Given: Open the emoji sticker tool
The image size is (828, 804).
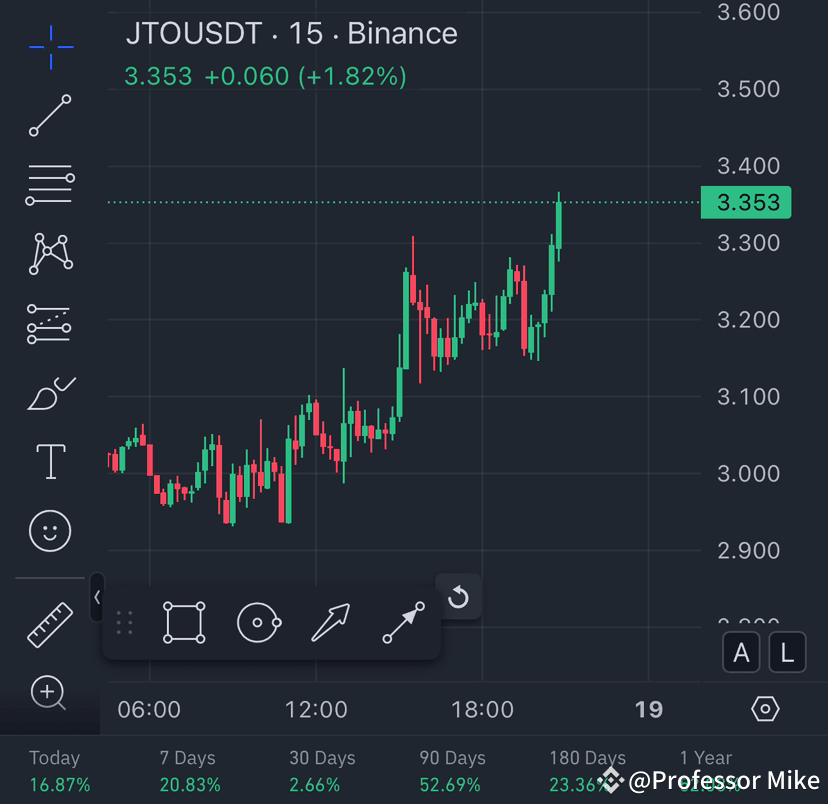Looking at the screenshot, I should pos(49,531).
